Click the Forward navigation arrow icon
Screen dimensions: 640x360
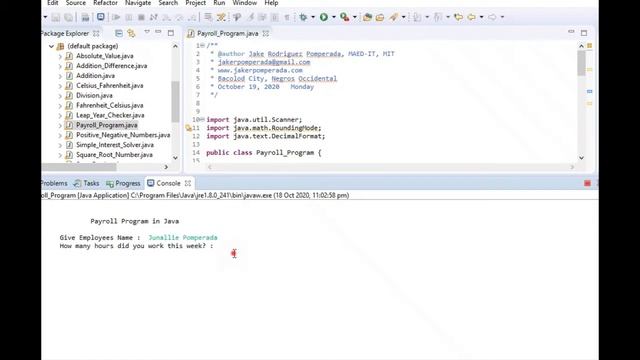[x=492, y=17]
